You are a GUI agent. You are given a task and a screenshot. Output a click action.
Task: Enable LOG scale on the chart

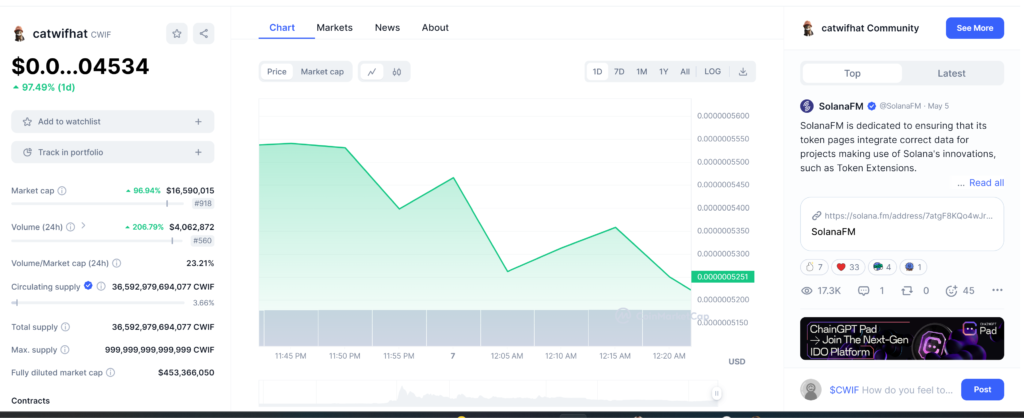(x=712, y=72)
